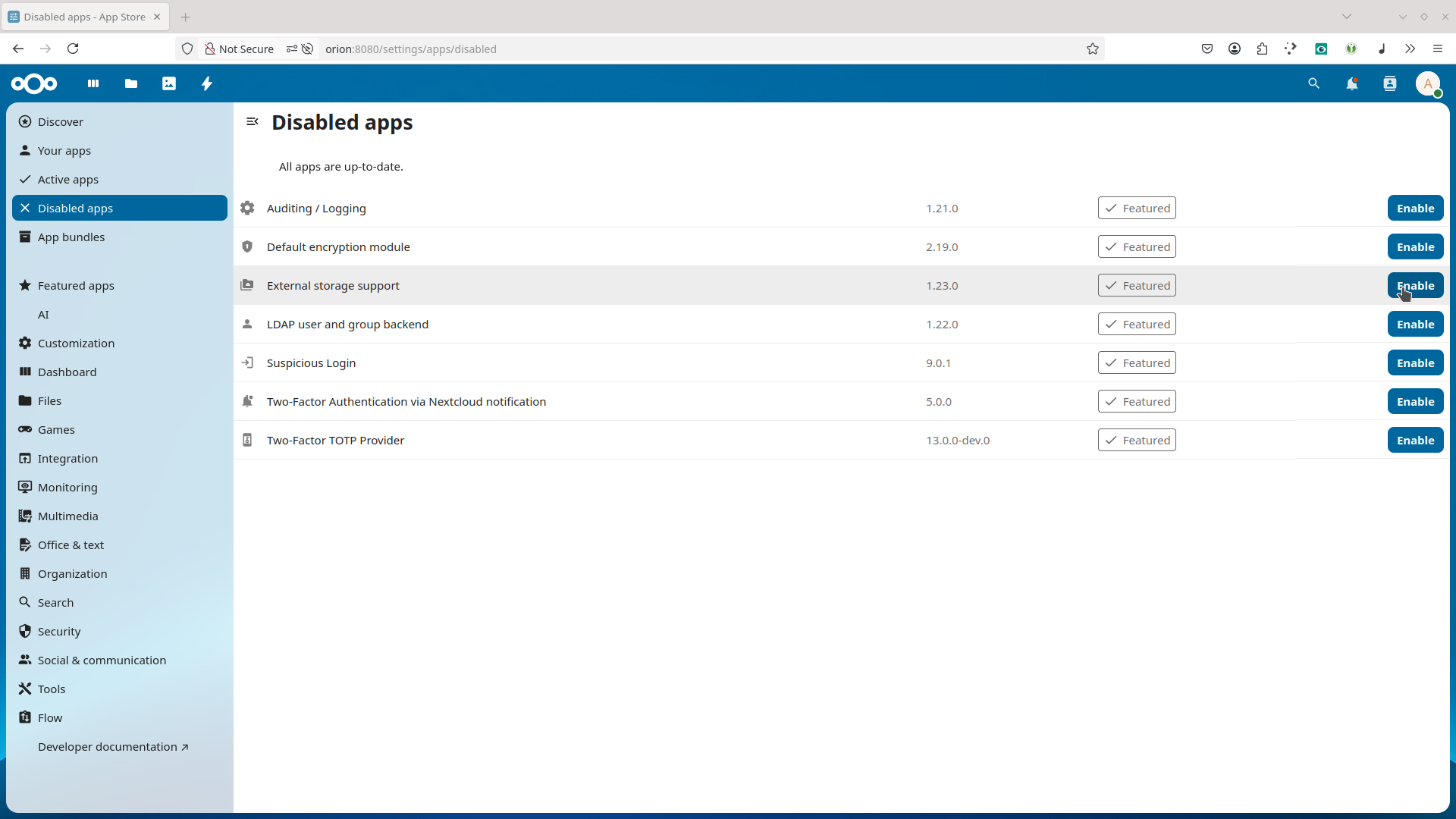
Task: Enable the Default encryption module
Action: (1415, 246)
